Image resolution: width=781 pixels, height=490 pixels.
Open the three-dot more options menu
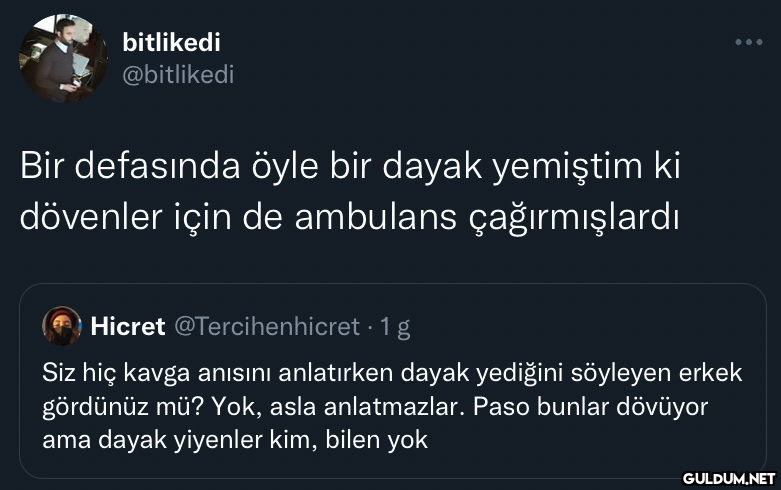pyautogui.click(x=748, y=43)
